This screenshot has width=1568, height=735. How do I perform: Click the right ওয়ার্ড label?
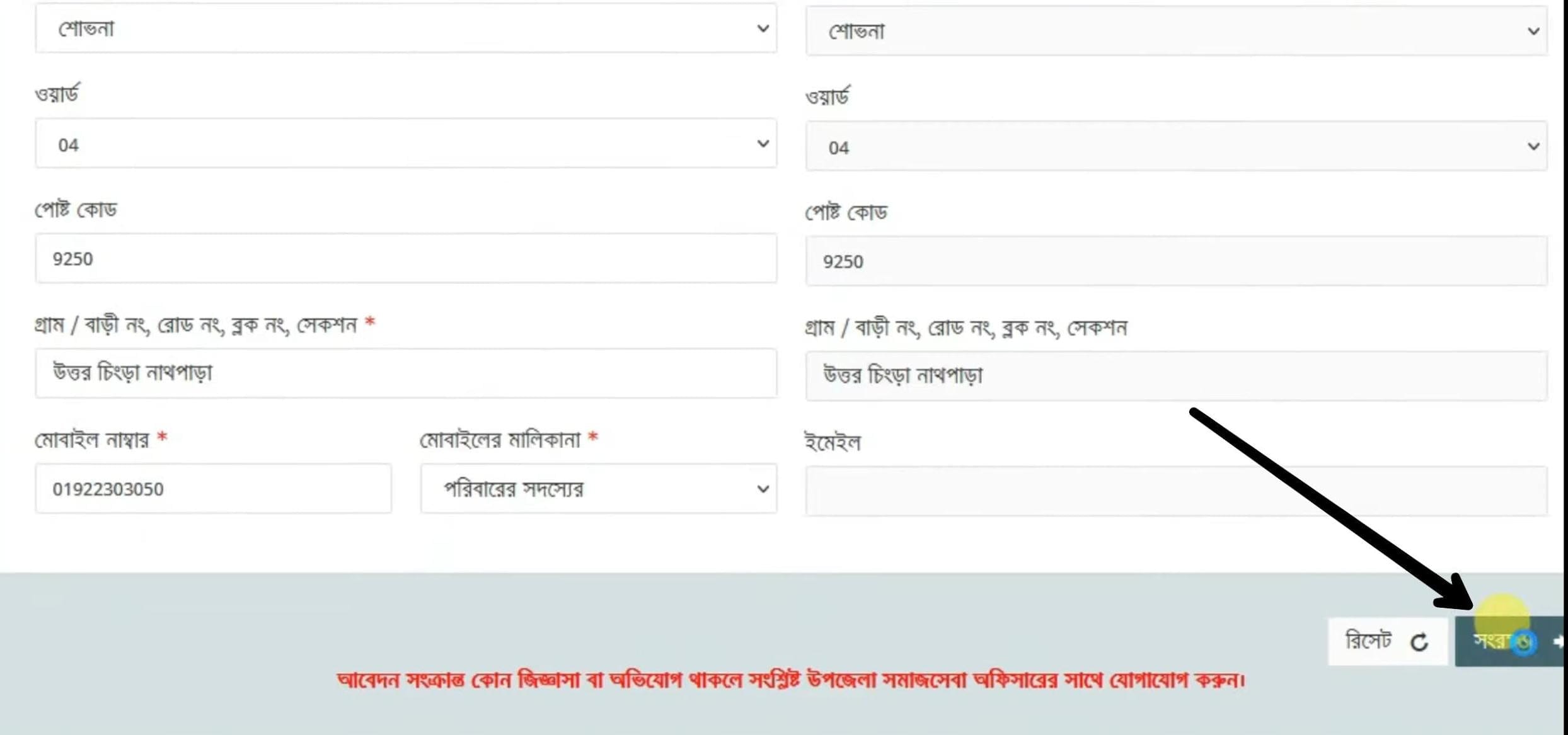click(827, 96)
